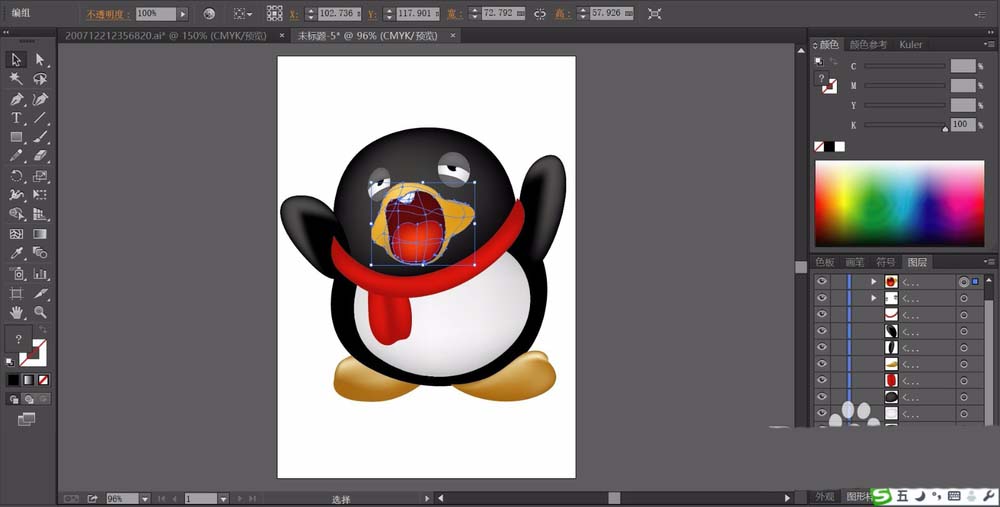Close the 未标题-5 document tab

click(453, 36)
